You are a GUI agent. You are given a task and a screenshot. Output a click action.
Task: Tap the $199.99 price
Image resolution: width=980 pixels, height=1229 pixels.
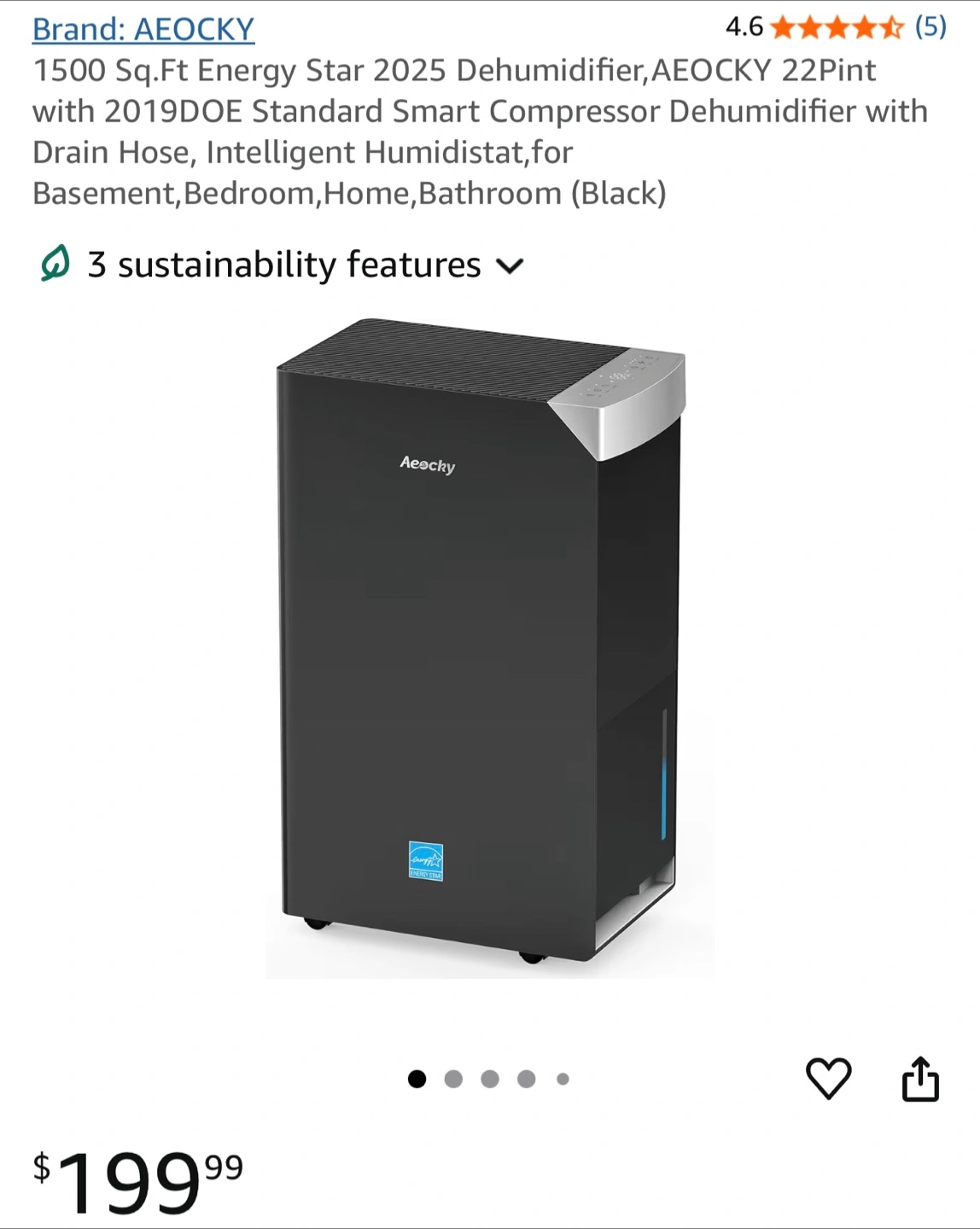click(138, 1182)
